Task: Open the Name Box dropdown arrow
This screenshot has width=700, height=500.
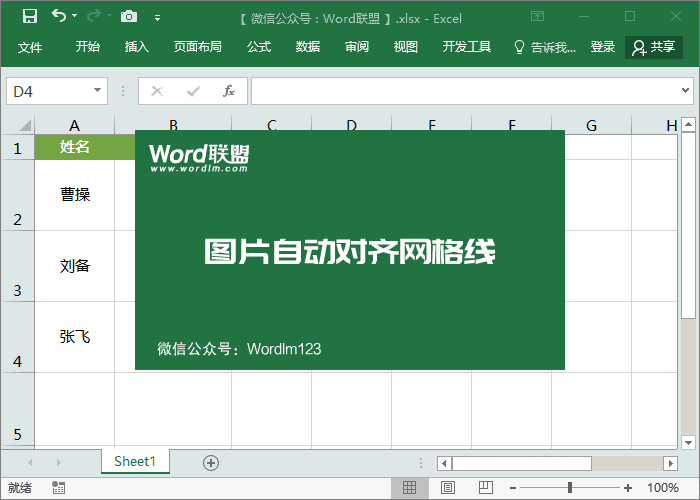Action: pos(98,91)
